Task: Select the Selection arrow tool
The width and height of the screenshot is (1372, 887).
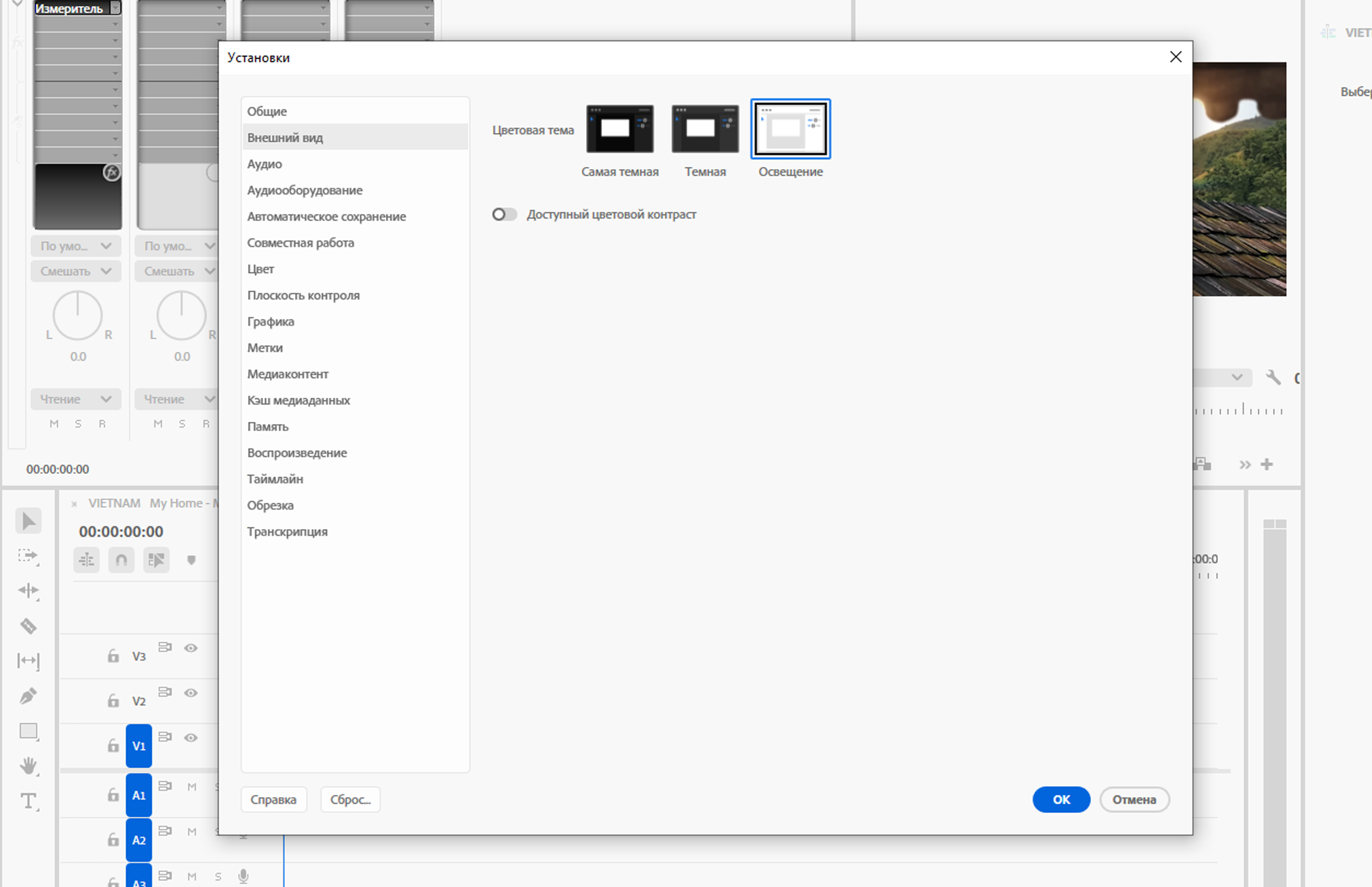Action: pyautogui.click(x=29, y=521)
